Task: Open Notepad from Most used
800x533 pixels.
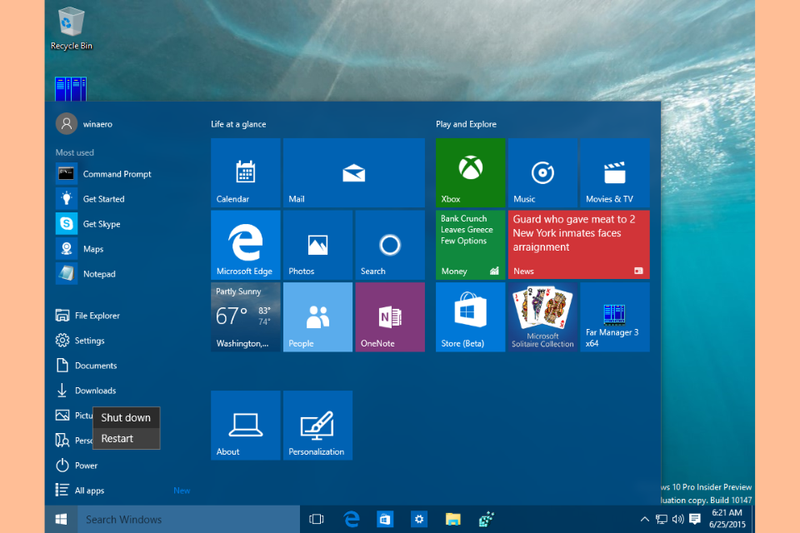Action: point(86,274)
